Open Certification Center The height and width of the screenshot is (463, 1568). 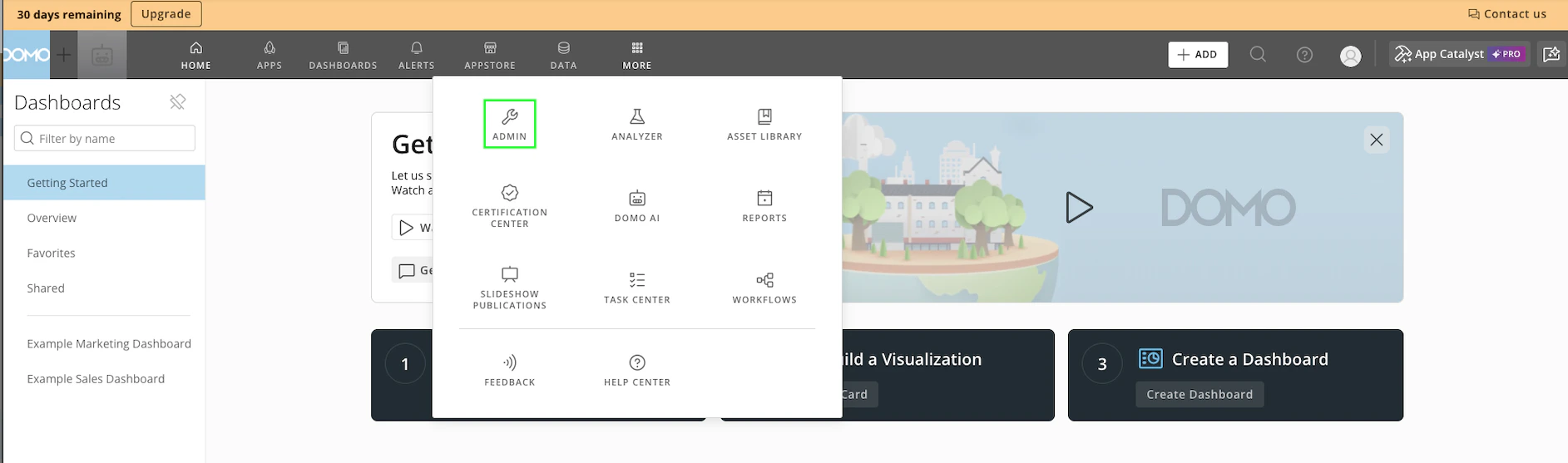click(510, 206)
